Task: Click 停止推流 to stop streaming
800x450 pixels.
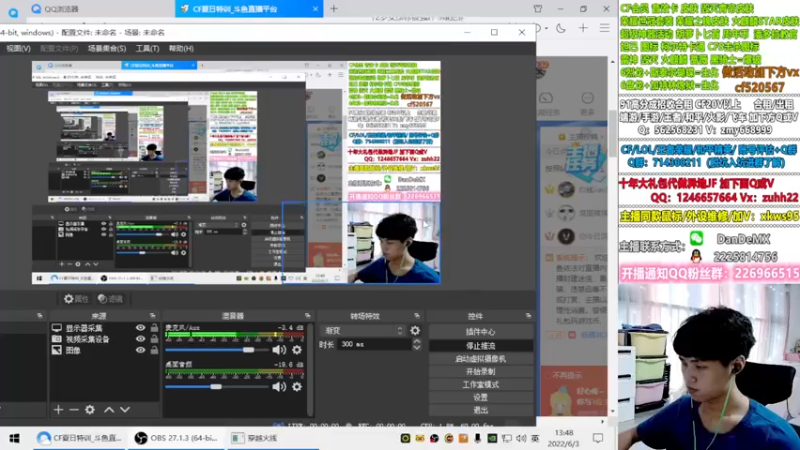Action: point(481,345)
